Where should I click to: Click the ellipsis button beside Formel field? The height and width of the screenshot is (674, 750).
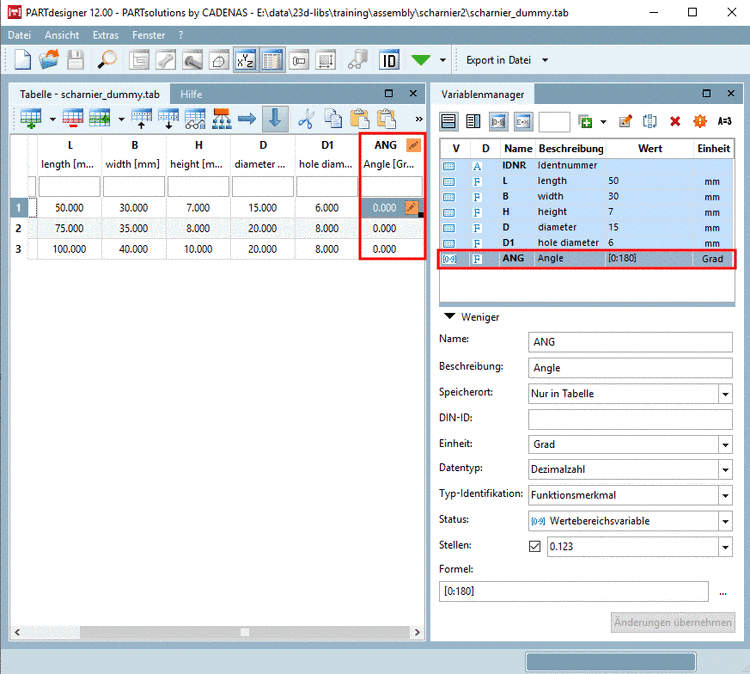pos(723,593)
